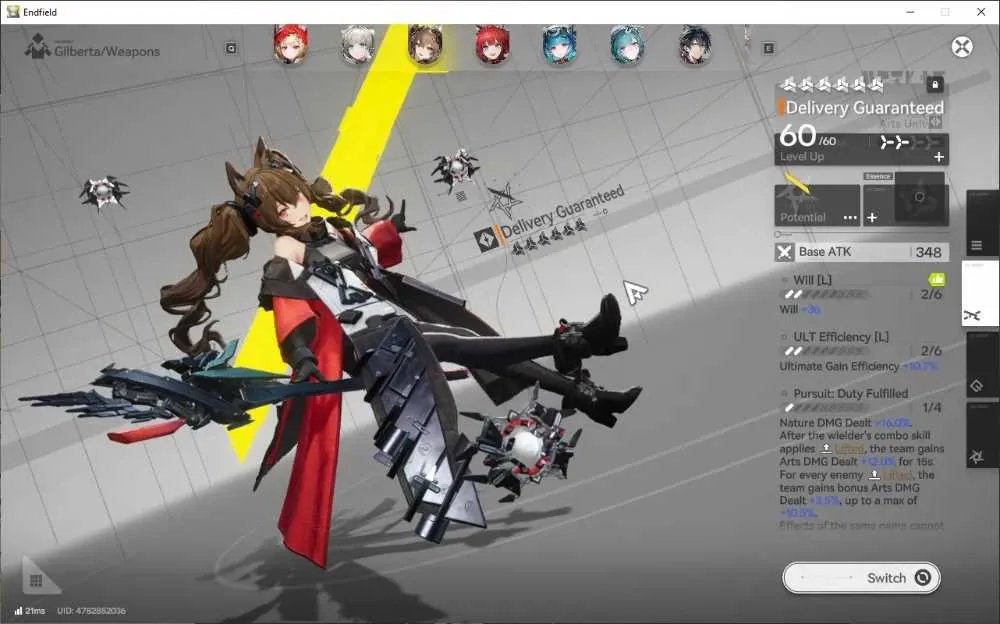The width and height of the screenshot is (1000, 624).
Task: Close the weapons screen with X icon
Action: click(962, 47)
